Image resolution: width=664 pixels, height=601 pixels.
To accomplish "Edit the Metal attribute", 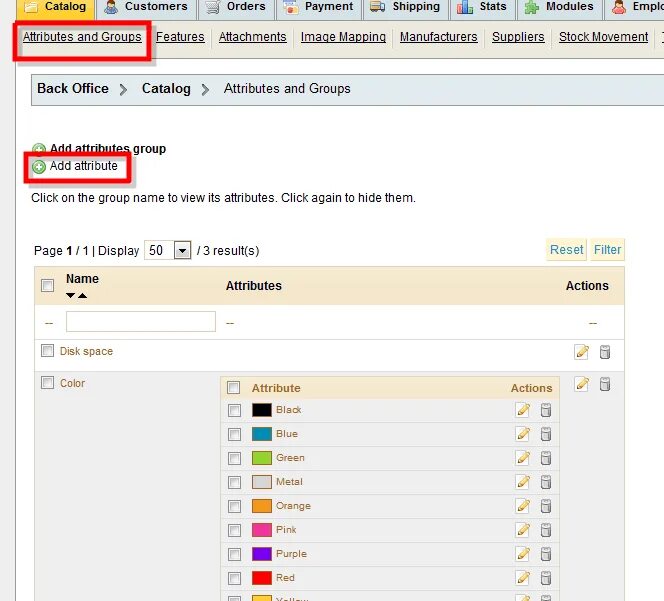I will pos(523,482).
